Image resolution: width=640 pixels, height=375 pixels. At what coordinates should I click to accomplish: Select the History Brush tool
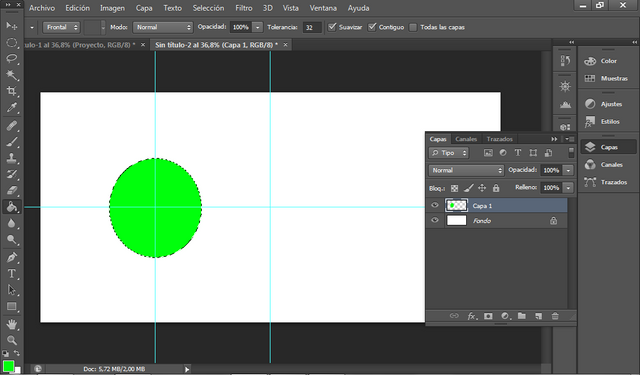pos(12,175)
